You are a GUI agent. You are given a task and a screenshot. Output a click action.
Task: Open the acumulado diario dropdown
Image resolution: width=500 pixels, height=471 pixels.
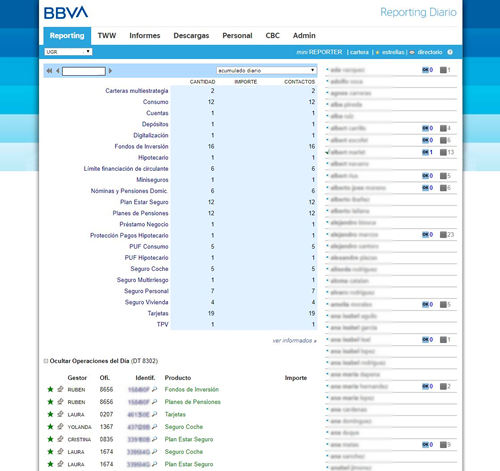pyautogui.click(x=266, y=71)
